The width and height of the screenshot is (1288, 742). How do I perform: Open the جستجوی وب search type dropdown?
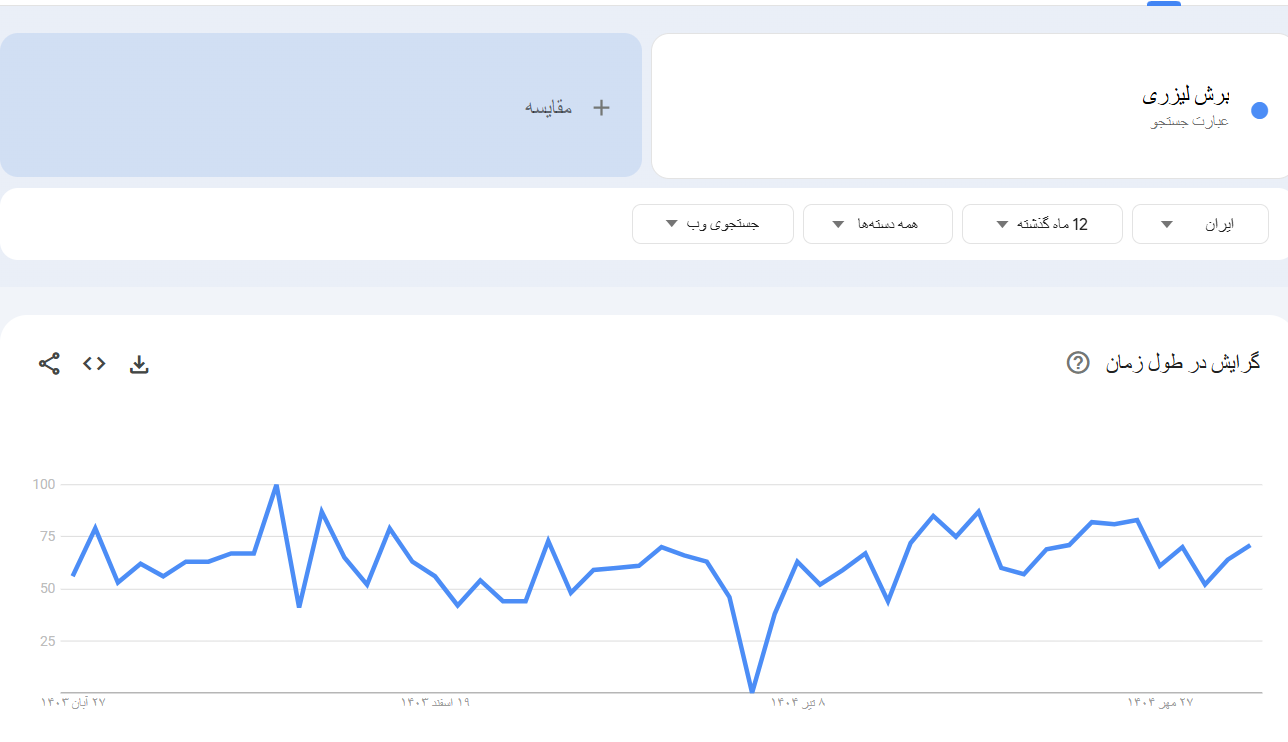pyautogui.click(x=712, y=224)
